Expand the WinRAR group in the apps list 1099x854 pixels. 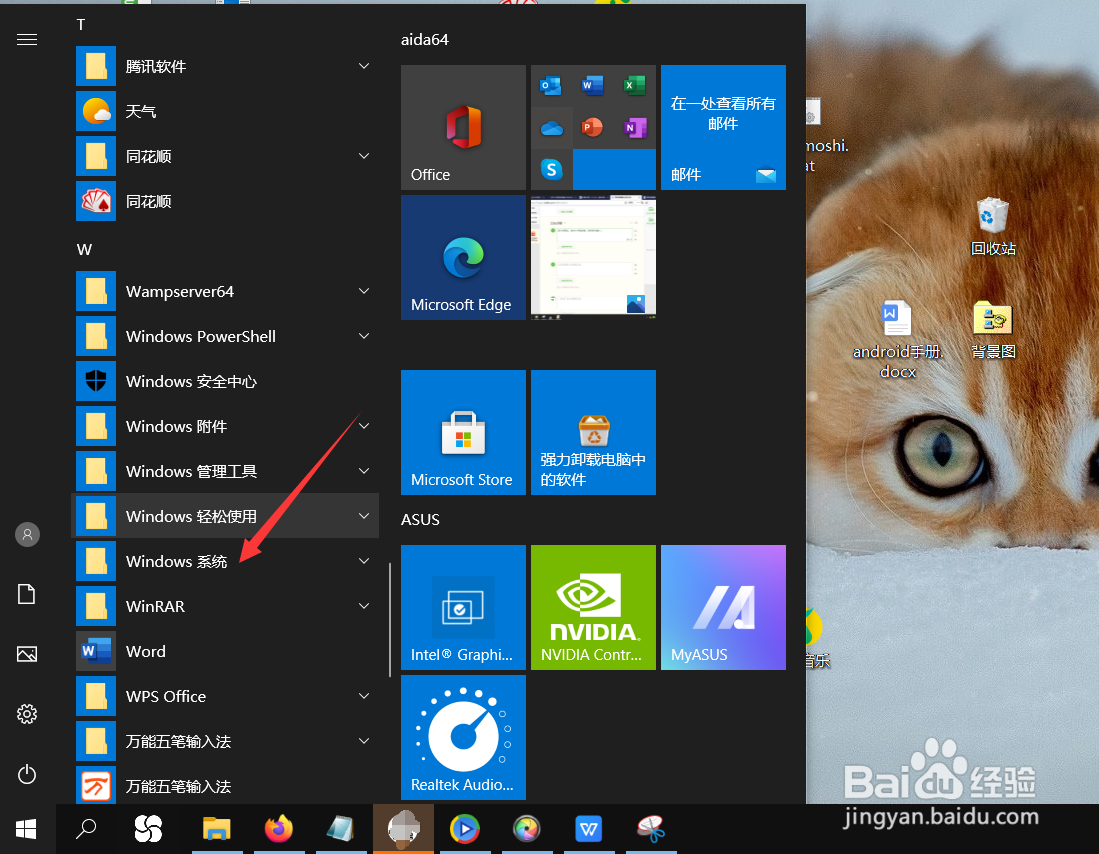click(x=364, y=606)
